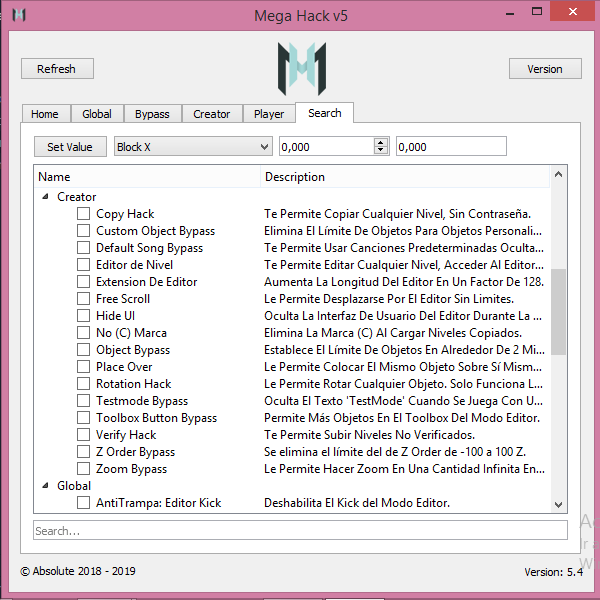Click the second 0,000 value field
The height and width of the screenshot is (600, 600).
point(451,147)
